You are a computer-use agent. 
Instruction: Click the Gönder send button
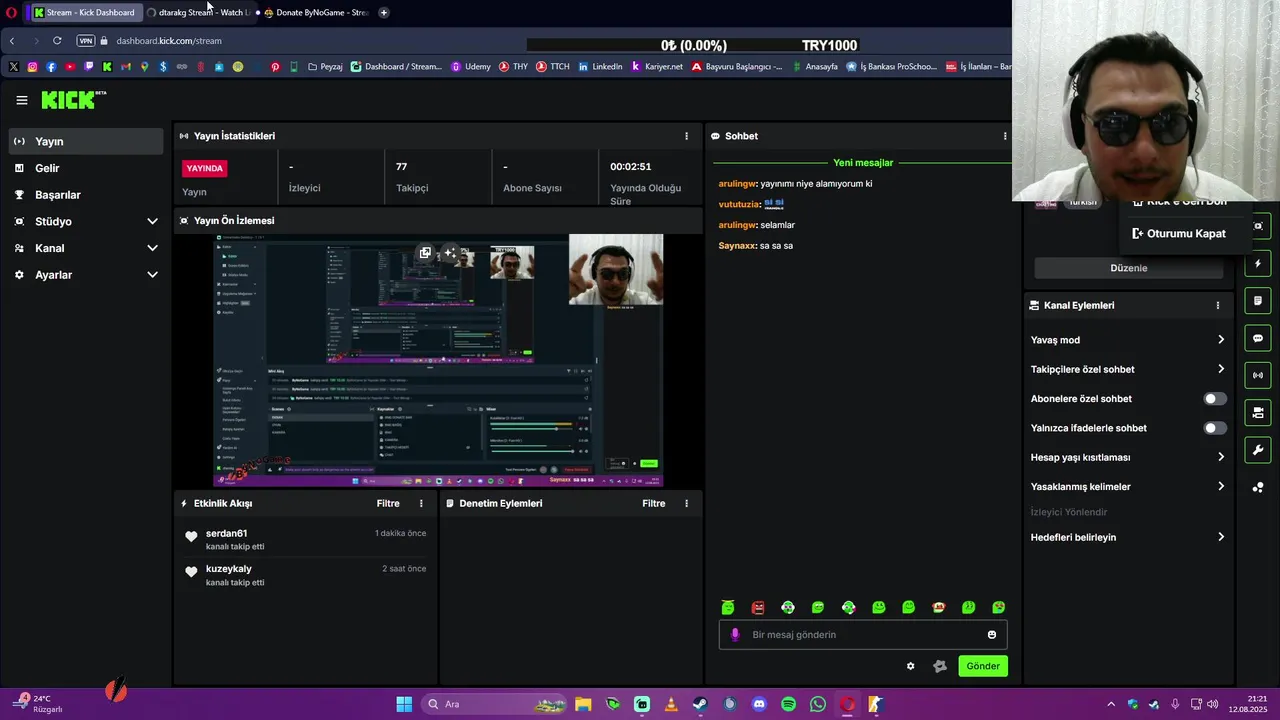[x=983, y=666]
